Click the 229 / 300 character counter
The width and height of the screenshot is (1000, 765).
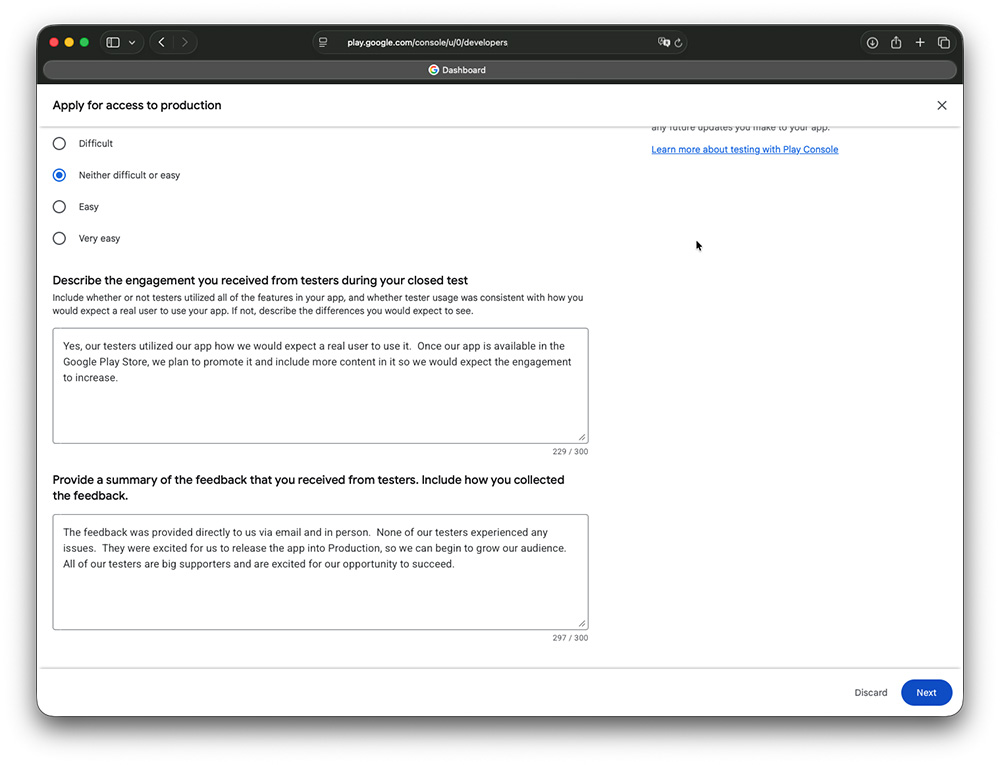pos(570,451)
